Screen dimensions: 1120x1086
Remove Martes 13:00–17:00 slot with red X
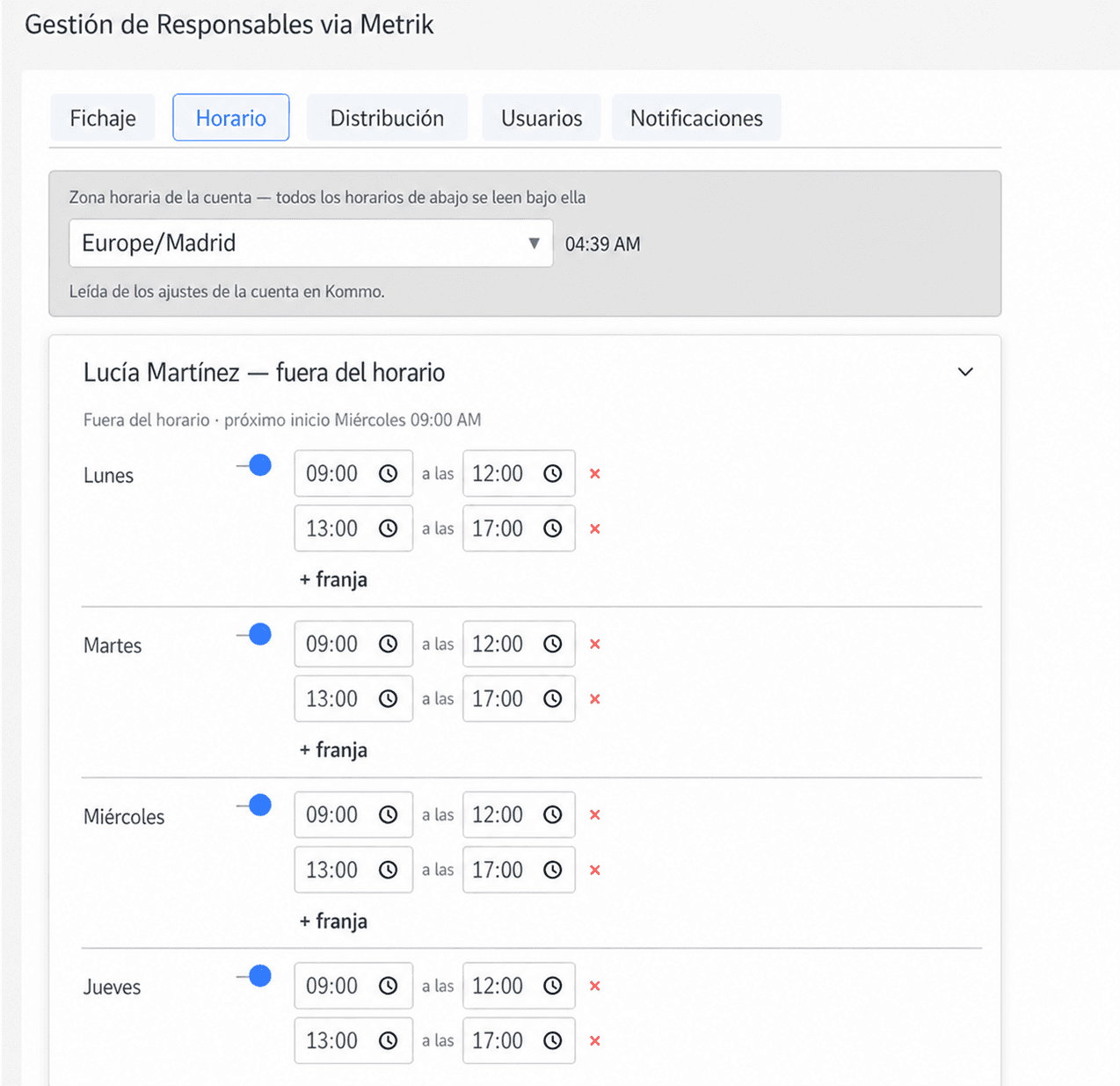pyautogui.click(x=595, y=699)
